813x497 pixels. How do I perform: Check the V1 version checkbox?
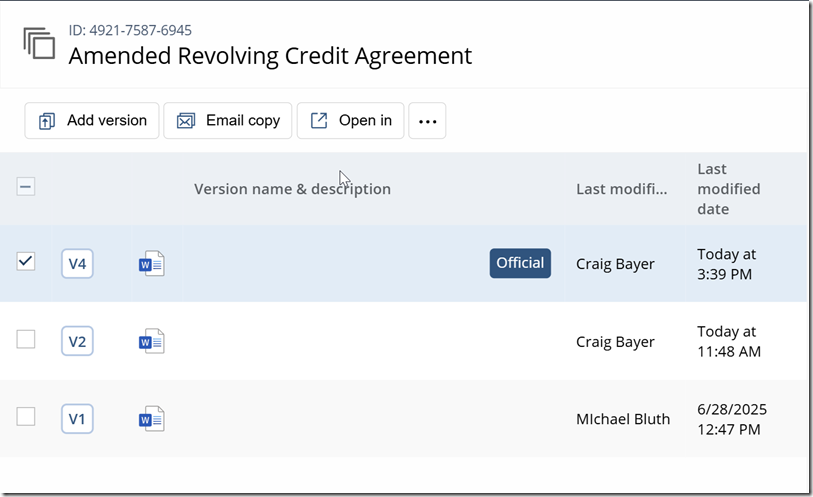pyautogui.click(x=26, y=417)
